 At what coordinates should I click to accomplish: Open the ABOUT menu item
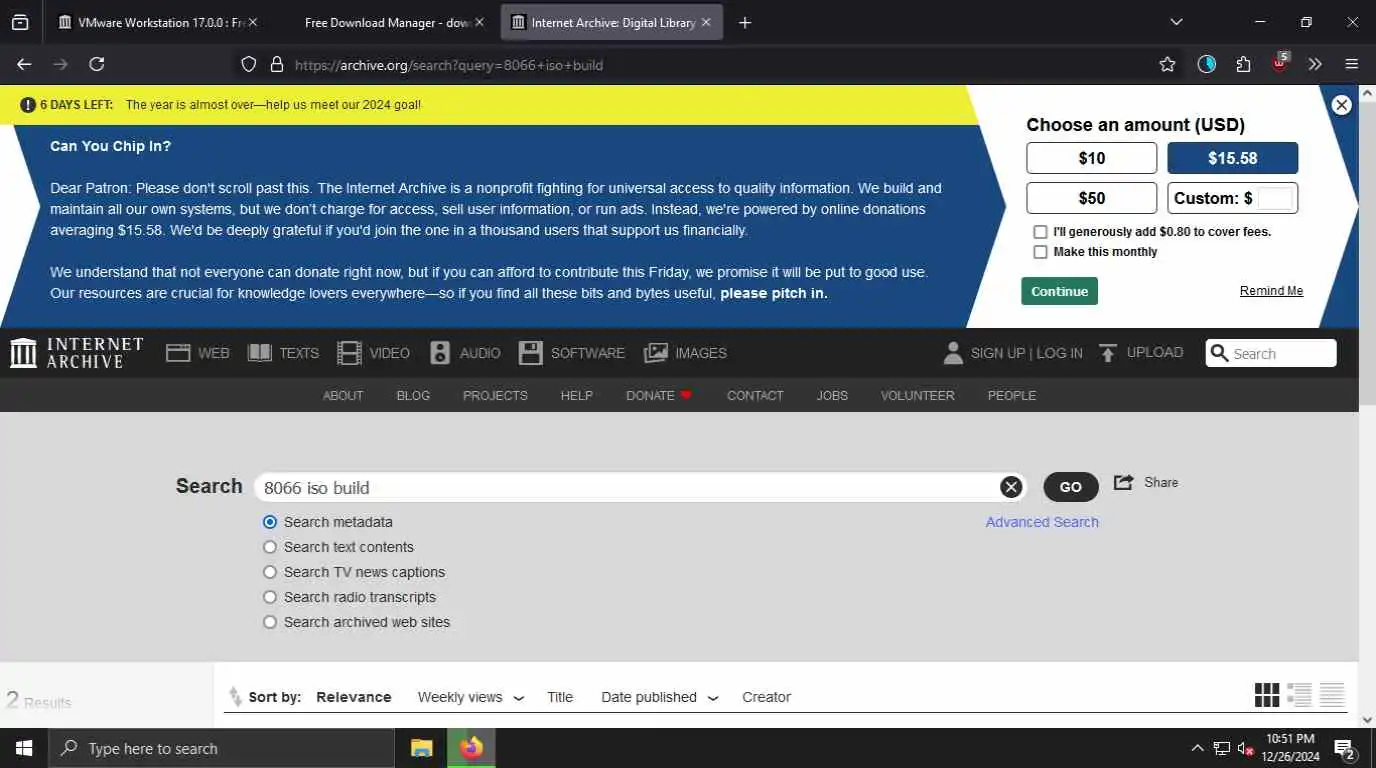coord(343,395)
